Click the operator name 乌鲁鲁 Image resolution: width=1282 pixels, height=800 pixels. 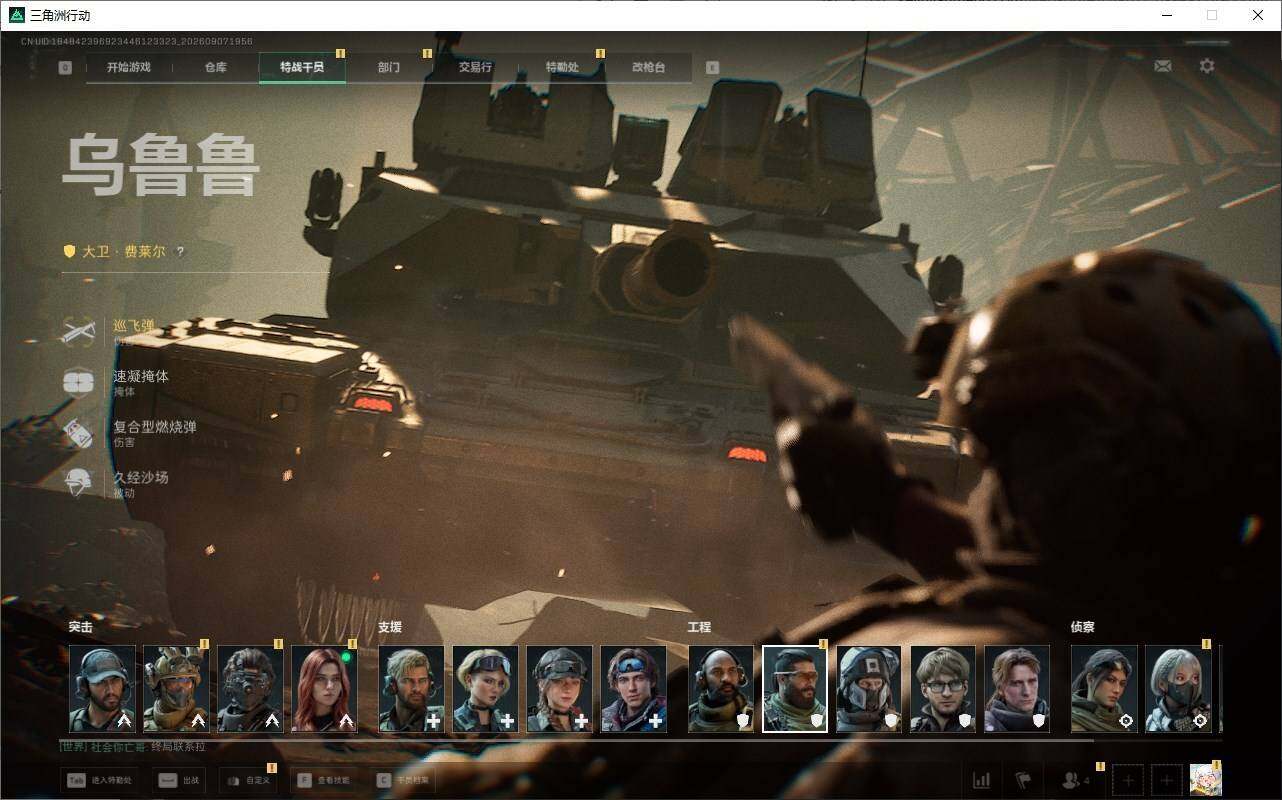pos(161,166)
